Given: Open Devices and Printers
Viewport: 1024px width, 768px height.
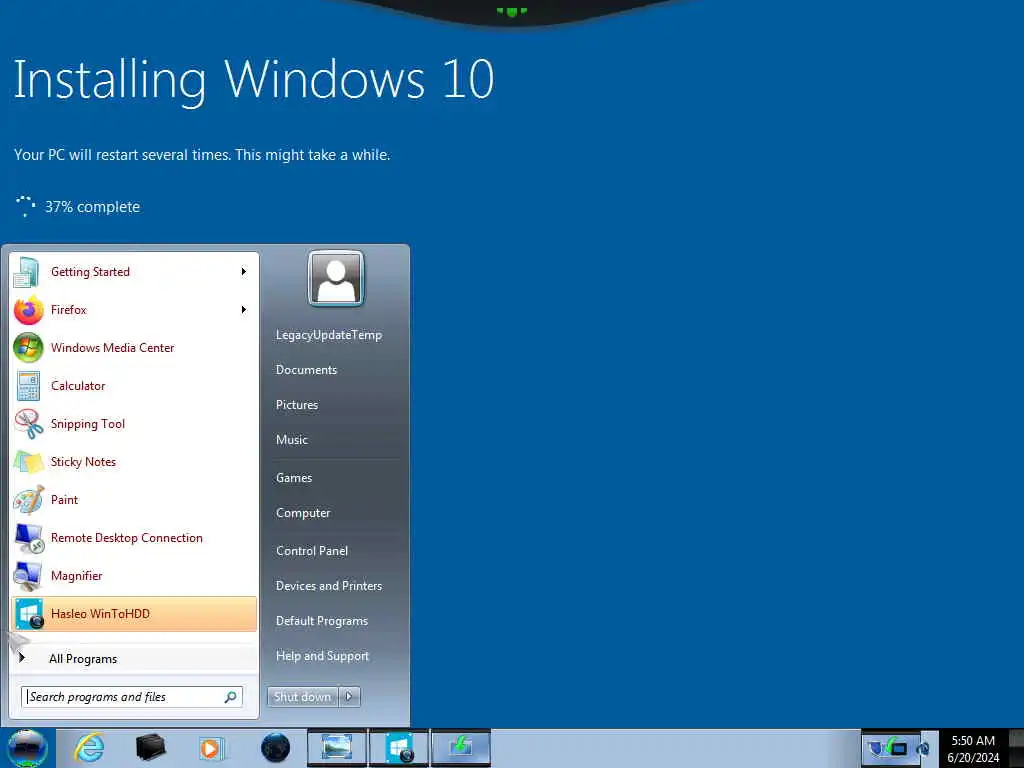Looking at the screenshot, I should point(328,586).
